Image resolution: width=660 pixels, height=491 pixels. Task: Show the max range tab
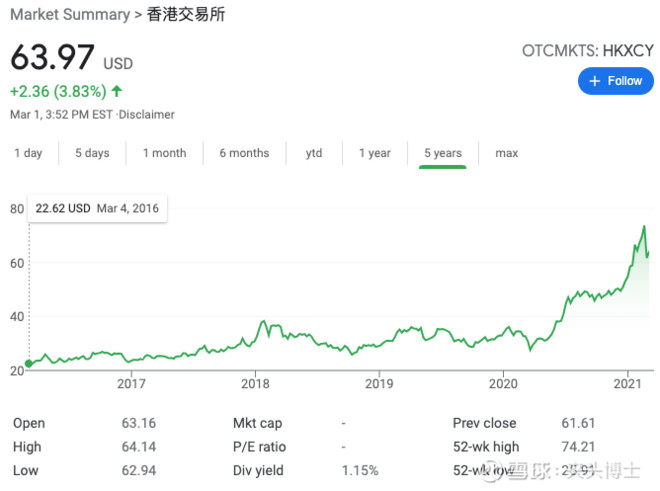click(x=506, y=153)
